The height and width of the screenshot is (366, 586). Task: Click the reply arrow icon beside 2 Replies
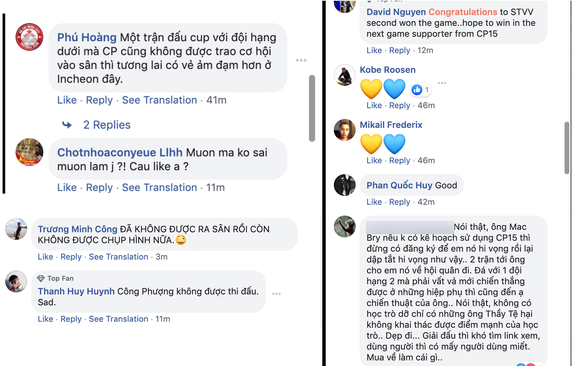pos(67,125)
